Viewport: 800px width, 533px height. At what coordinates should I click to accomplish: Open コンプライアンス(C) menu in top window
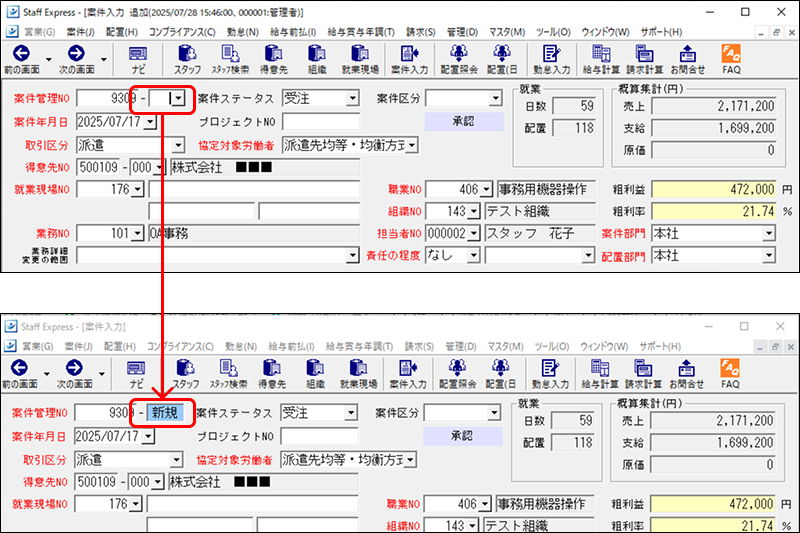pyautogui.click(x=182, y=32)
